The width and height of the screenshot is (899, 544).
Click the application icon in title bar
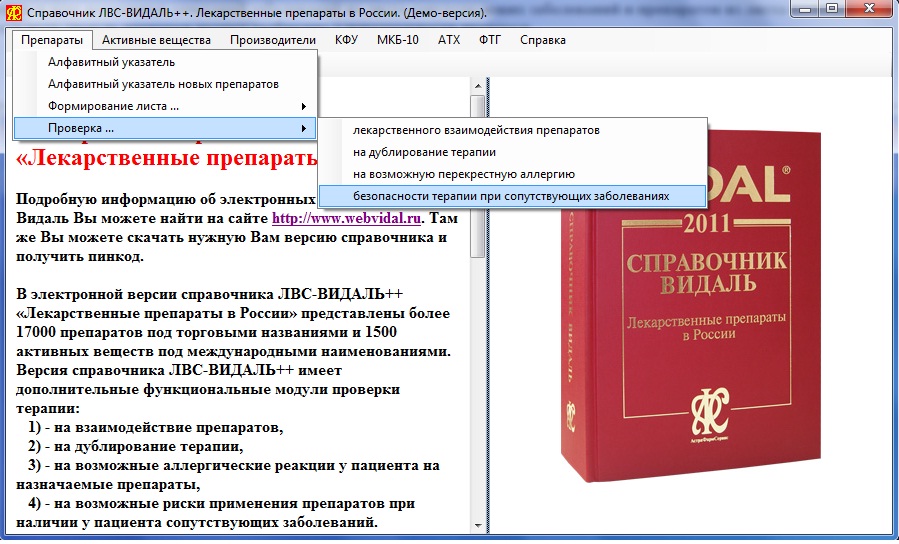pyautogui.click(x=14, y=12)
